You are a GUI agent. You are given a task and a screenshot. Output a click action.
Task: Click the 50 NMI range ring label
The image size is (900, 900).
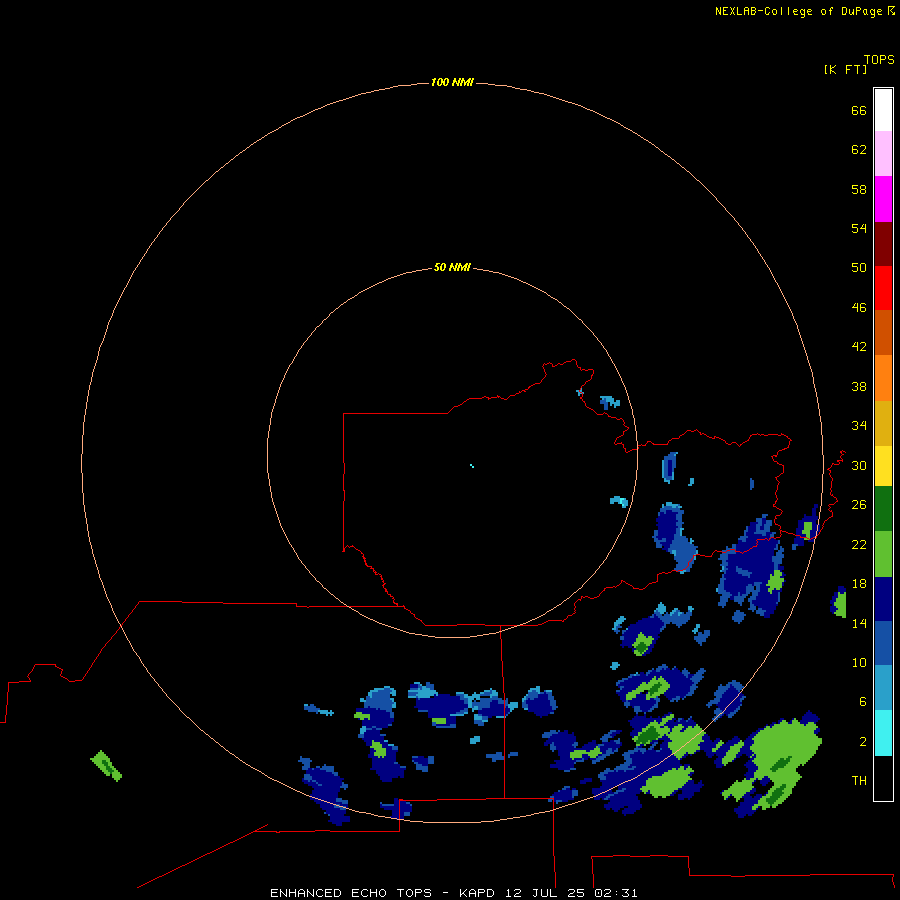(452, 267)
